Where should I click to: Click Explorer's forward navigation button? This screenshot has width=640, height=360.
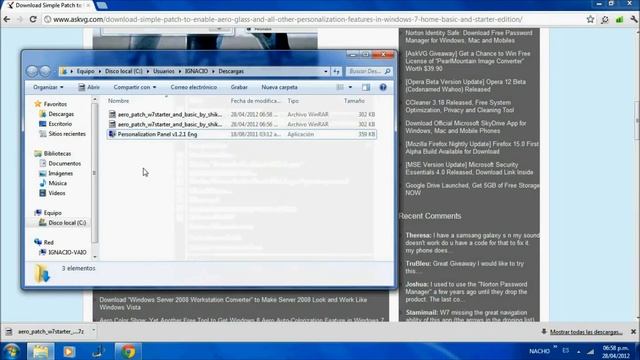[45, 71]
